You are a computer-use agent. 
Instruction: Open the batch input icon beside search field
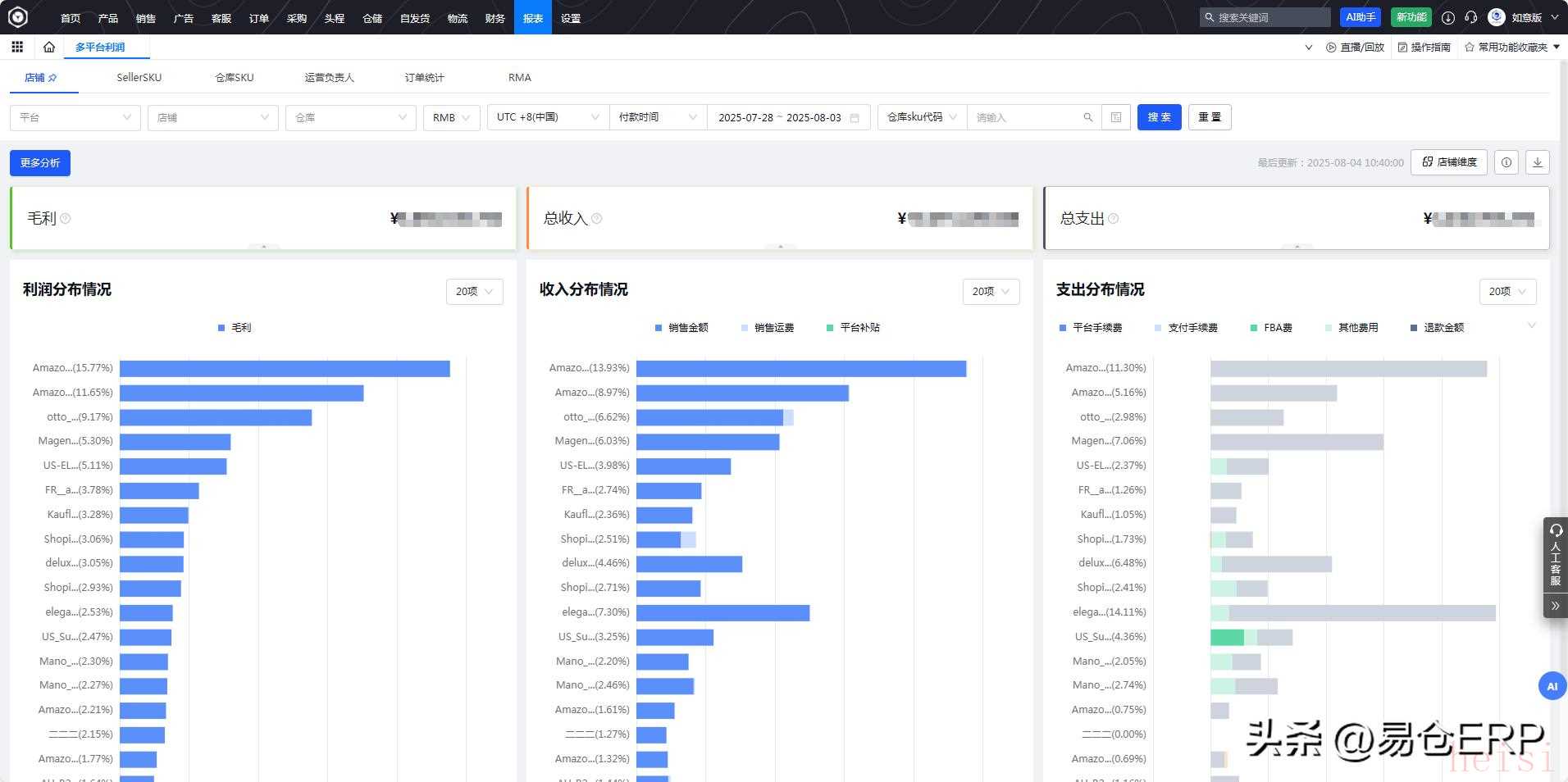click(1116, 117)
